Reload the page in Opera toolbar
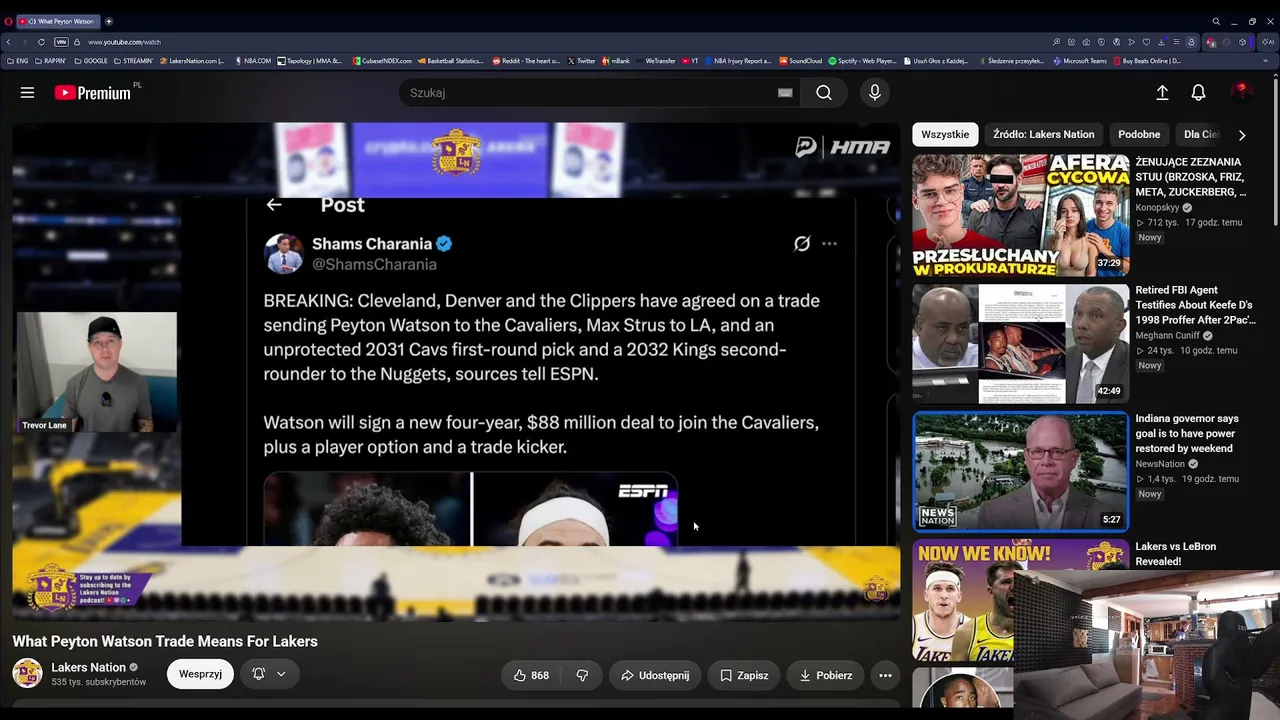The height and width of the screenshot is (720, 1280). click(x=41, y=42)
